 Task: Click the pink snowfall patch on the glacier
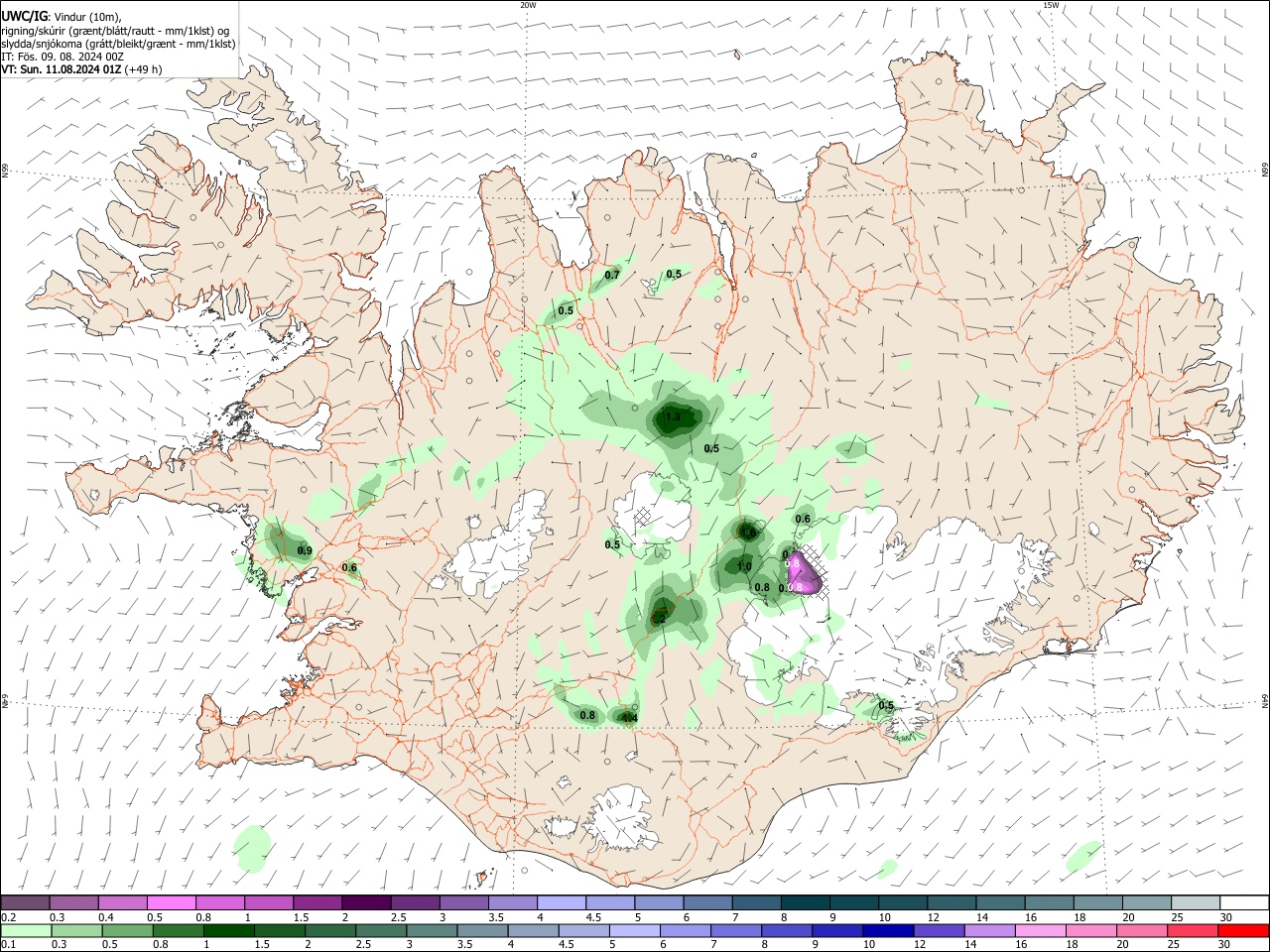point(804,574)
